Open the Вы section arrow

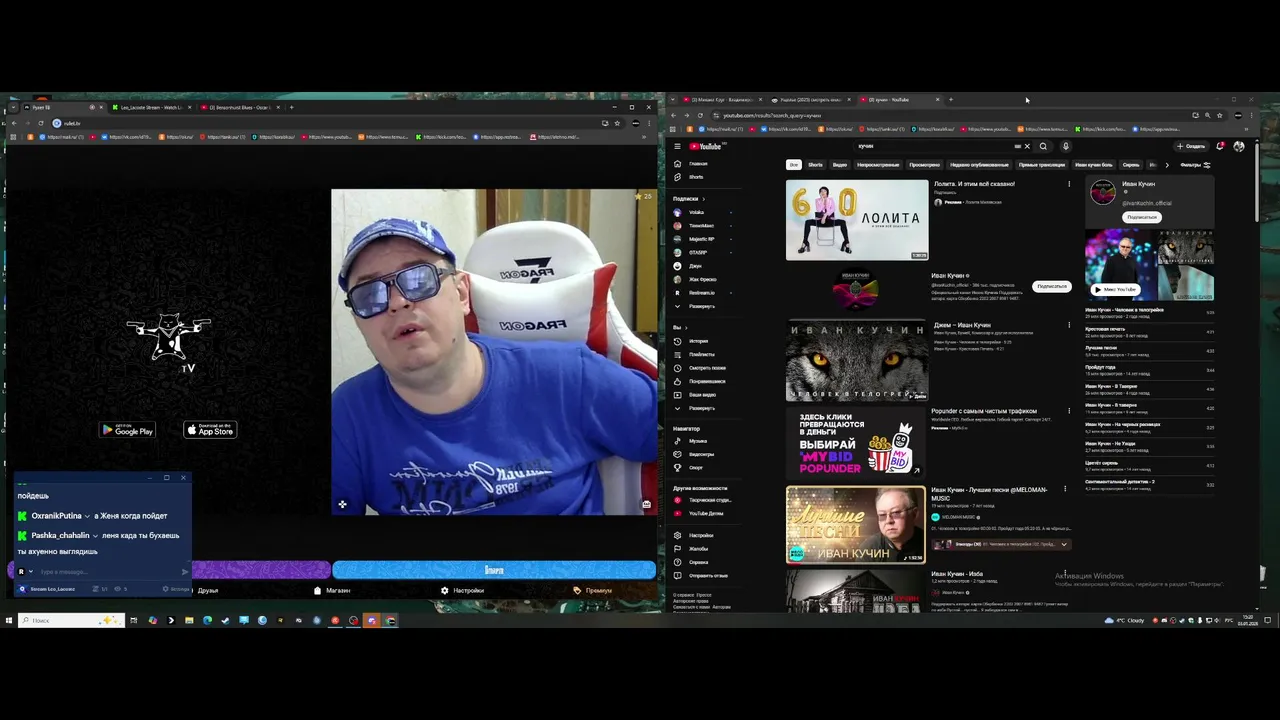point(687,328)
